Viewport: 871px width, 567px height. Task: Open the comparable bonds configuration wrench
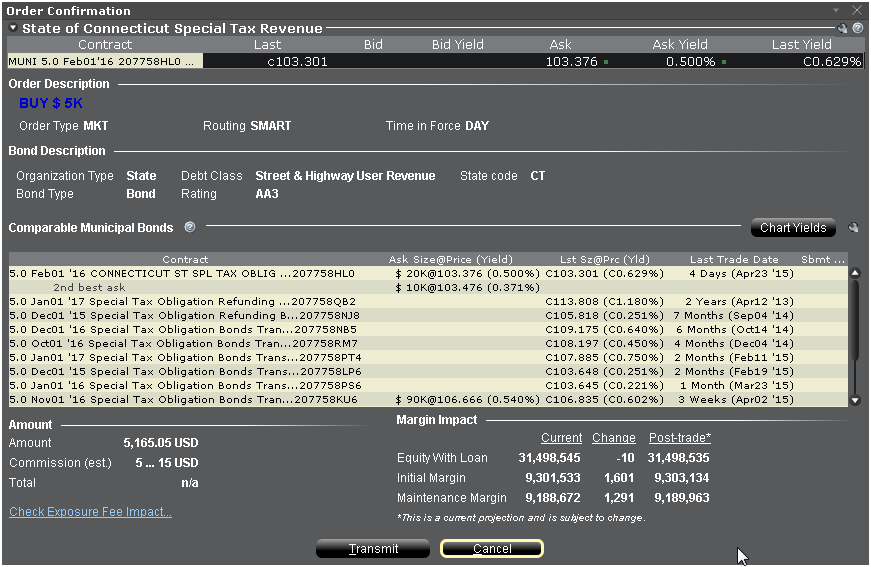click(x=853, y=228)
